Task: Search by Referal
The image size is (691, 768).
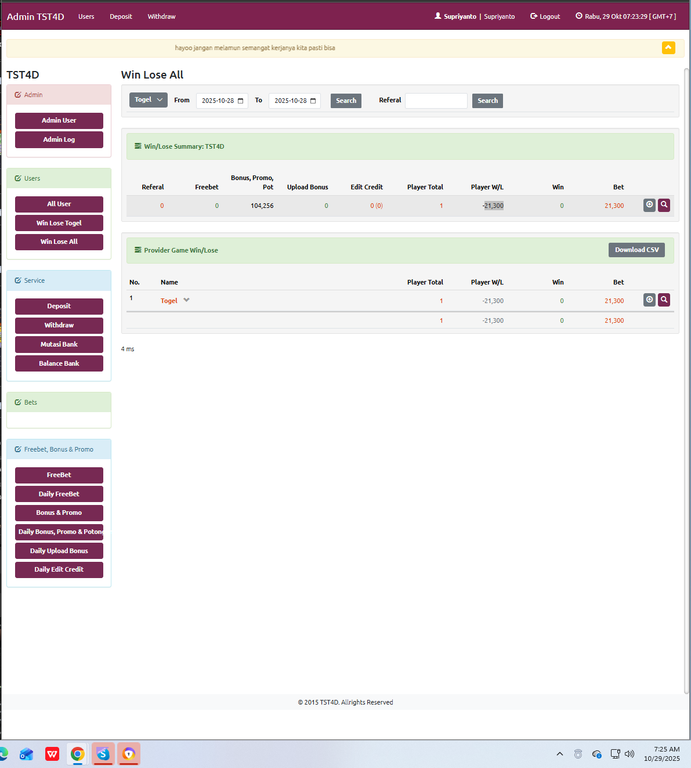Action: (x=487, y=100)
